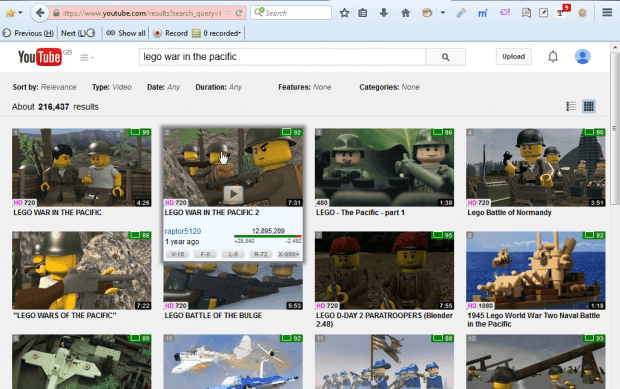This screenshot has height=389, width=620.
Task: Switch to grid view layout
Action: click(x=589, y=106)
